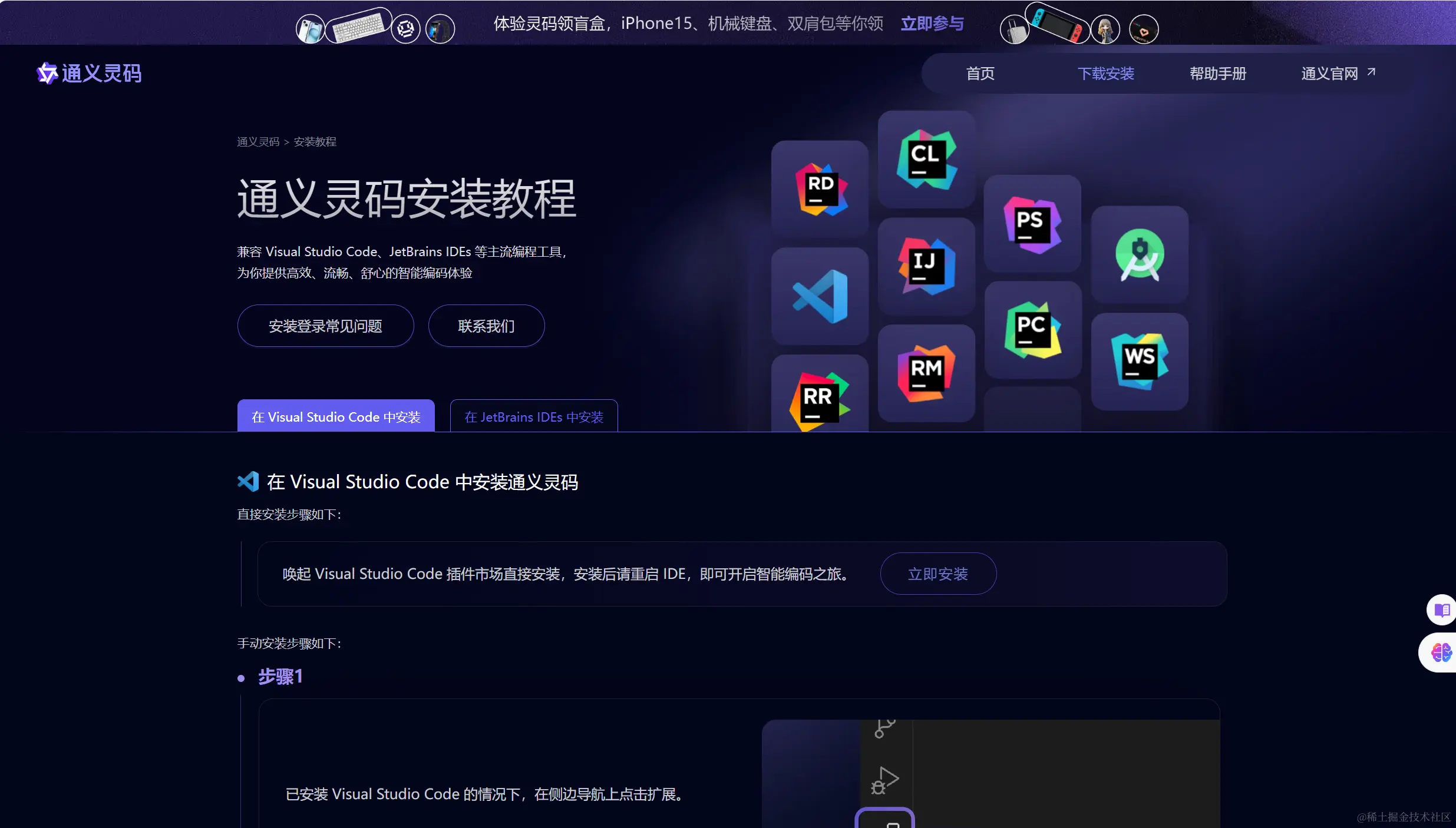Click the 通义灵码安装教程 page title

point(407,198)
